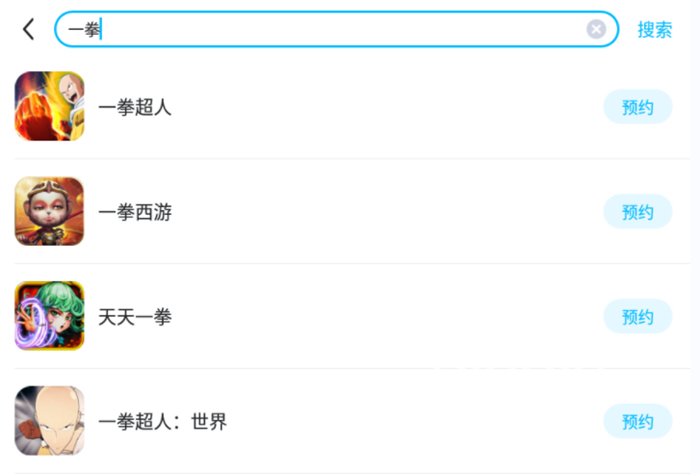Pre-register 天天一拳 via 预约

[638, 317]
